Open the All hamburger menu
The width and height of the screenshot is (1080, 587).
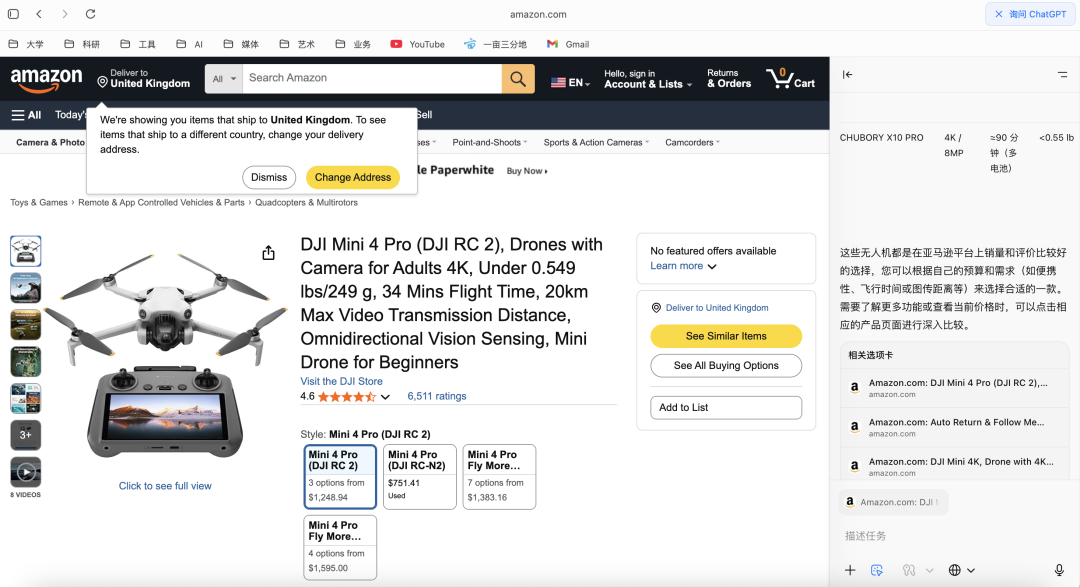[x=26, y=115]
